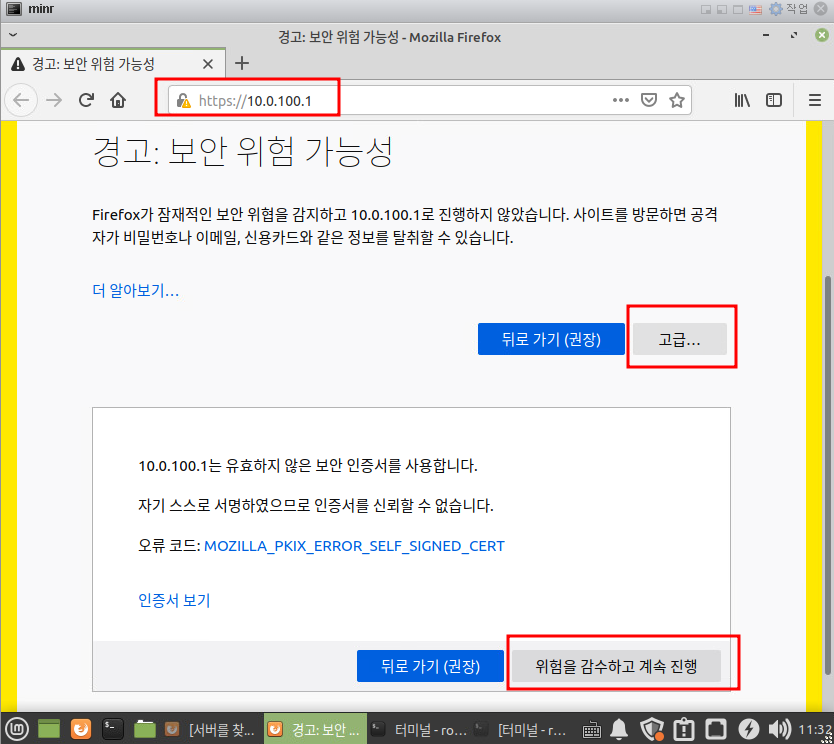Image resolution: width=834 pixels, height=744 pixels.
Task: Open the power manager lightning icon
Action: click(x=749, y=729)
